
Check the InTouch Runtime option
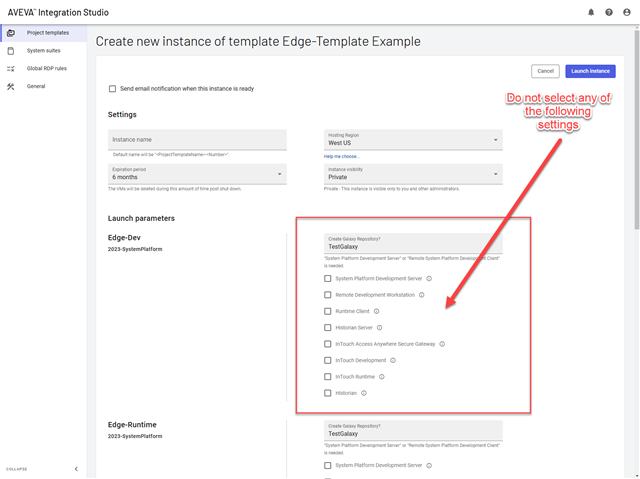(327, 377)
